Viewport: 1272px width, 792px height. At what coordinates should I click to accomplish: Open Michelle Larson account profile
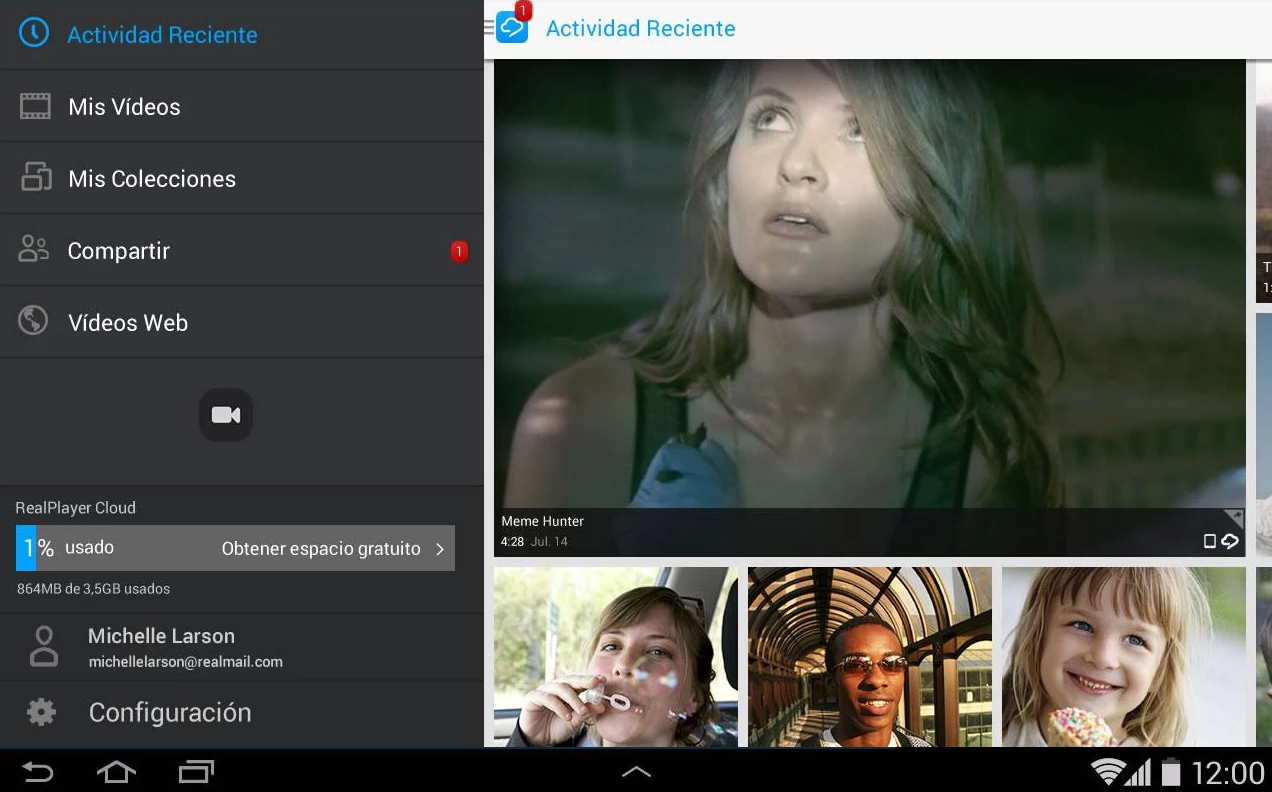pyautogui.click(x=241, y=647)
